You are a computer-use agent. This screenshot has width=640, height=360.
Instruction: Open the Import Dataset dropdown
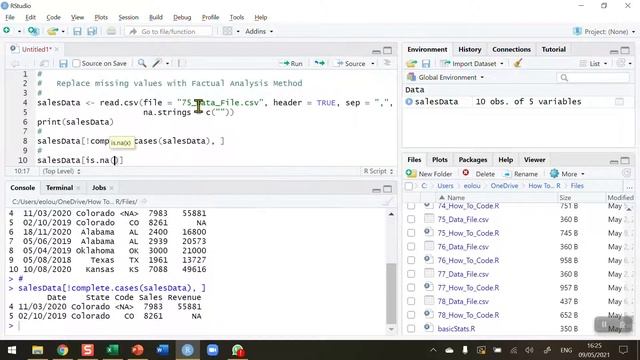(x=472, y=64)
